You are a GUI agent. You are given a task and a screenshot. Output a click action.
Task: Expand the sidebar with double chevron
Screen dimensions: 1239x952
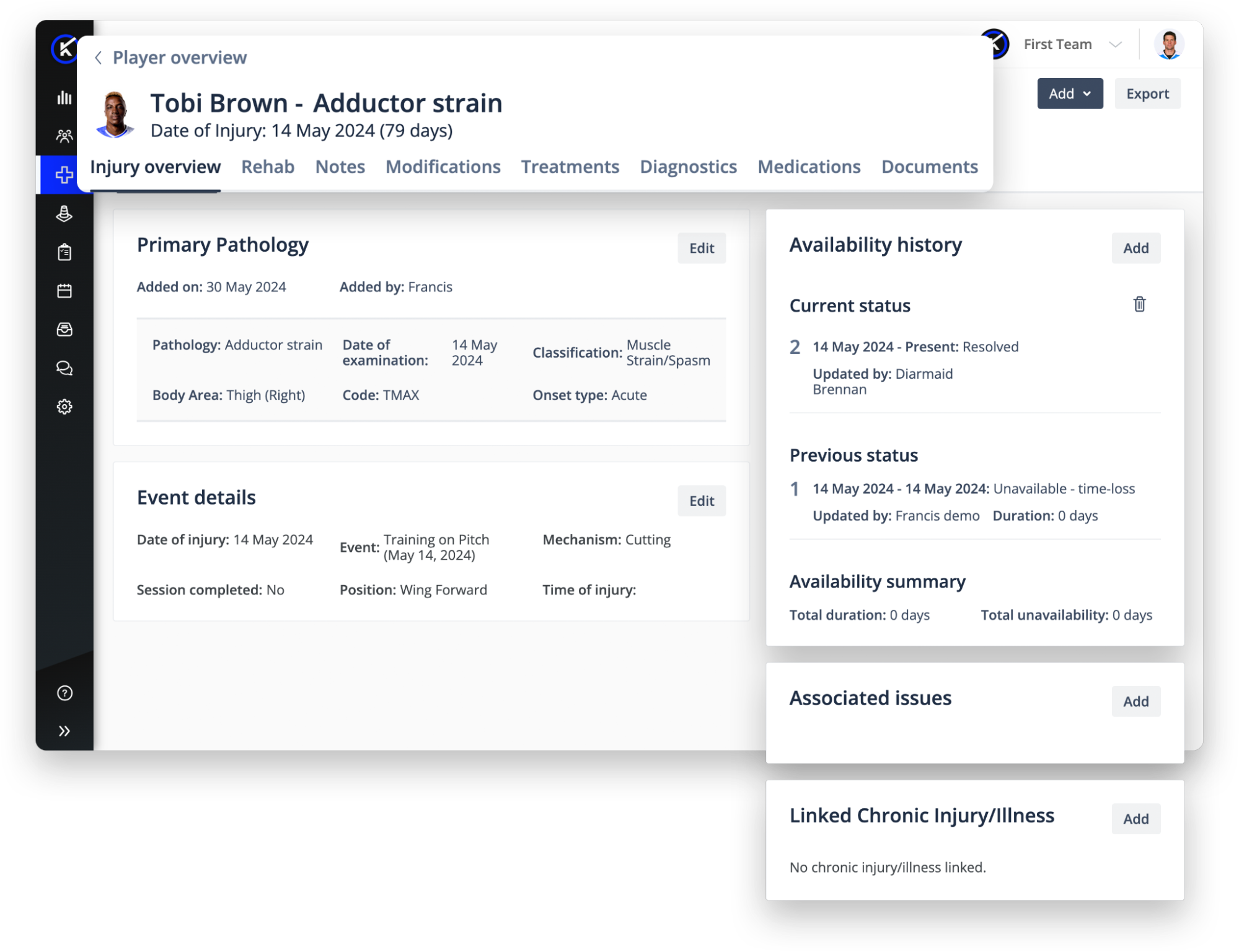tap(64, 731)
